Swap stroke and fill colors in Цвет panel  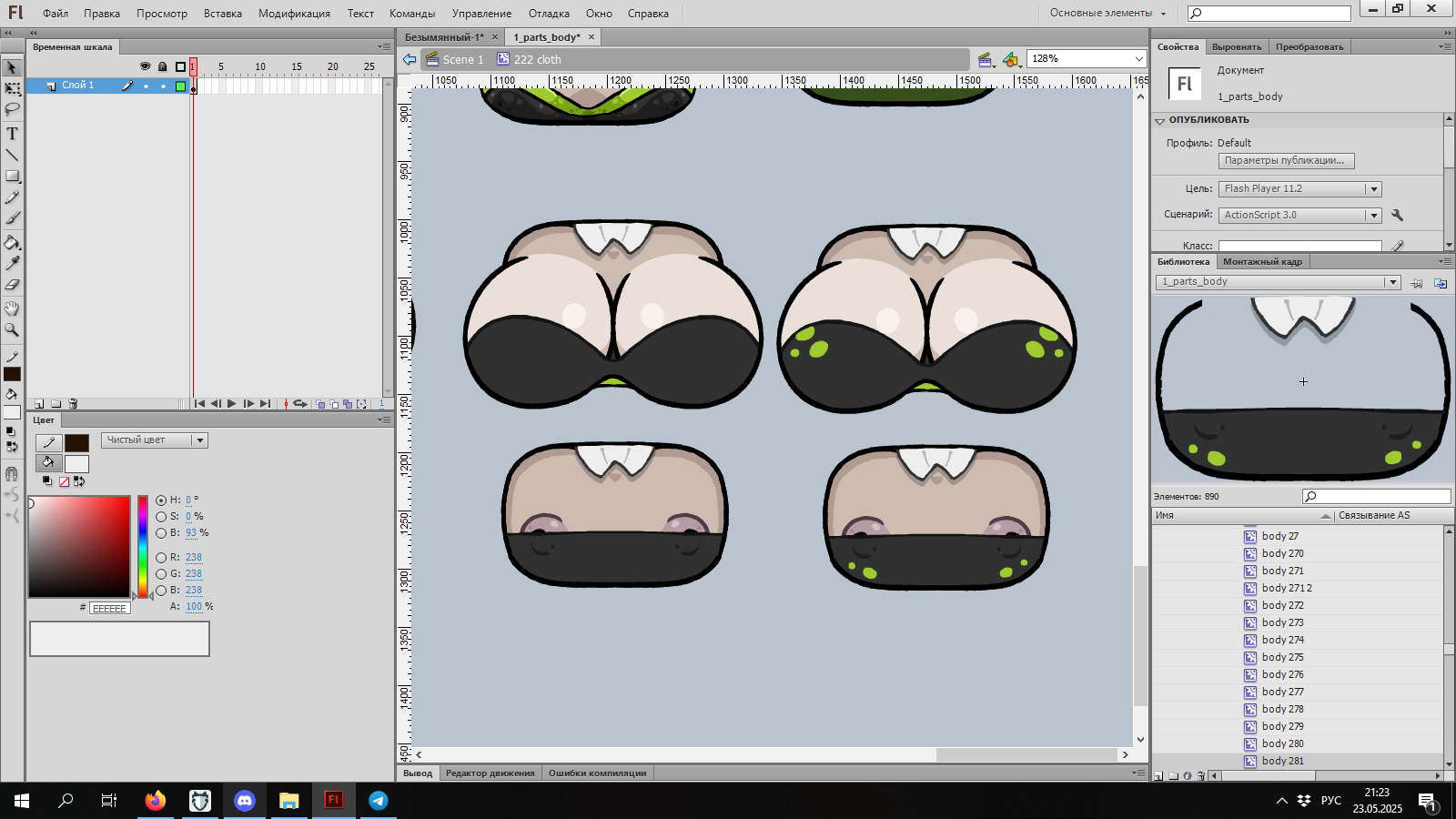[79, 481]
